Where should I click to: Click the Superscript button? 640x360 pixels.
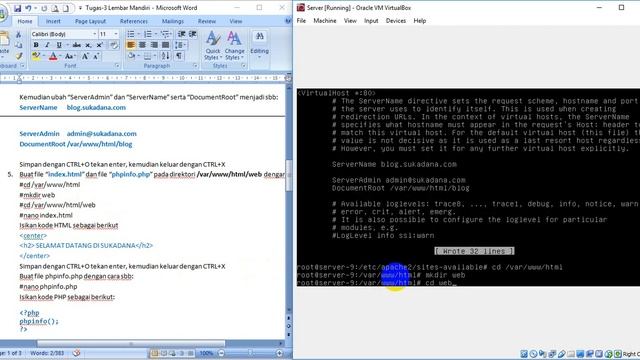tap(99, 45)
